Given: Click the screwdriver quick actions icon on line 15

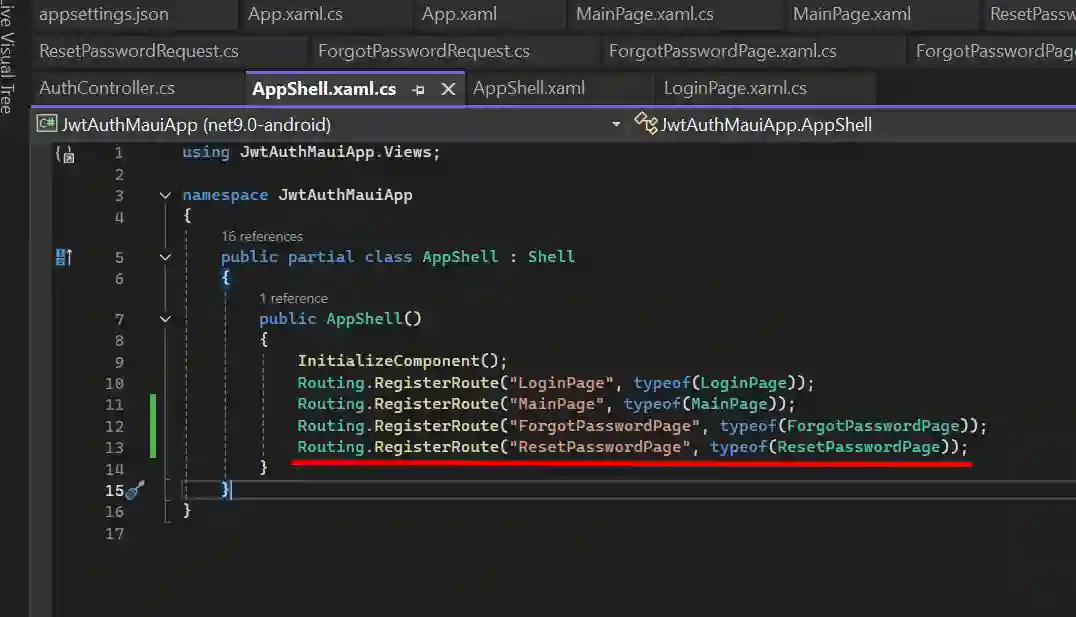Looking at the screenshot, I should pos(137,490).
